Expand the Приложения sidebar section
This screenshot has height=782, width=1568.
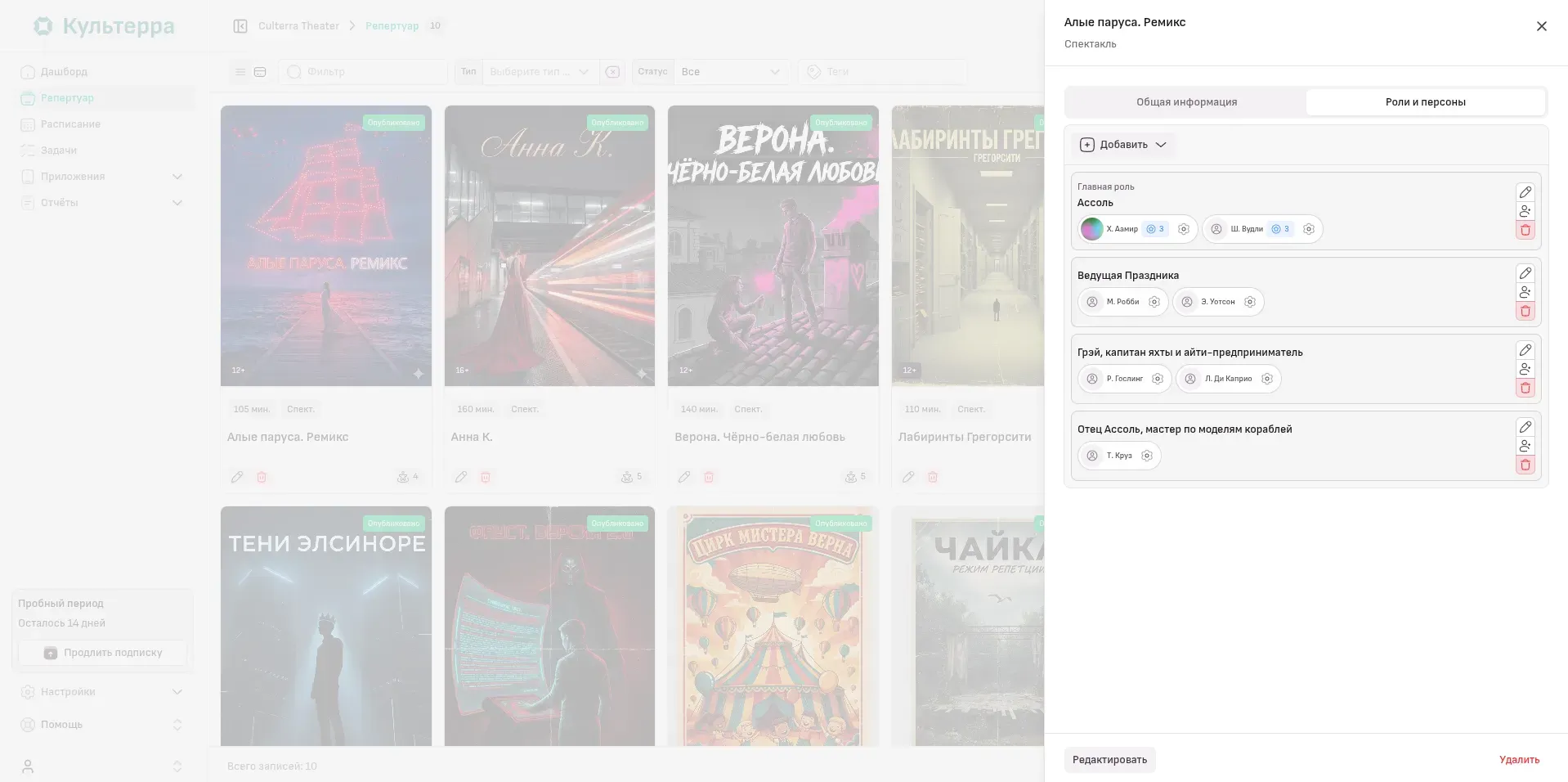point(102,177)
